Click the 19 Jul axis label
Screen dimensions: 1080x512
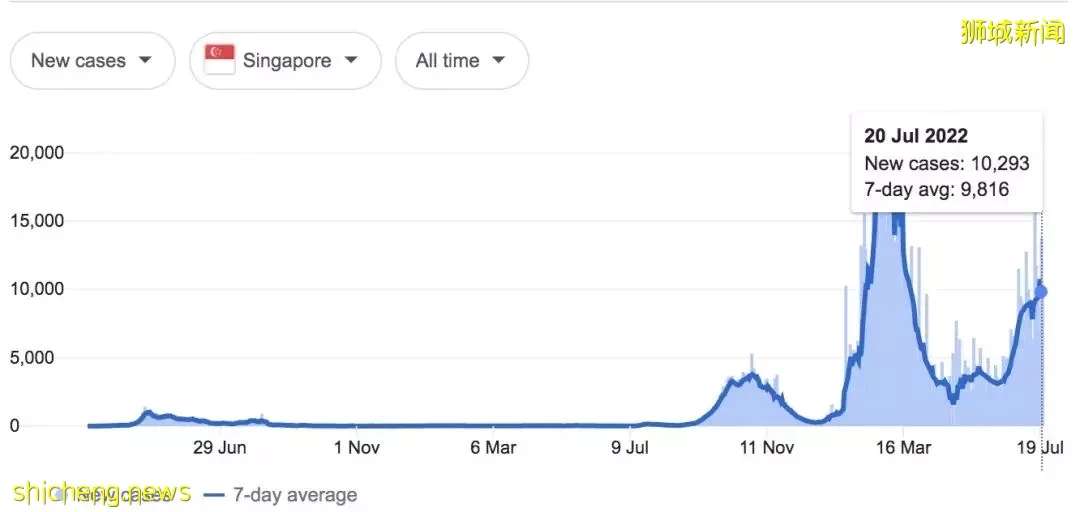point(1041,447)
